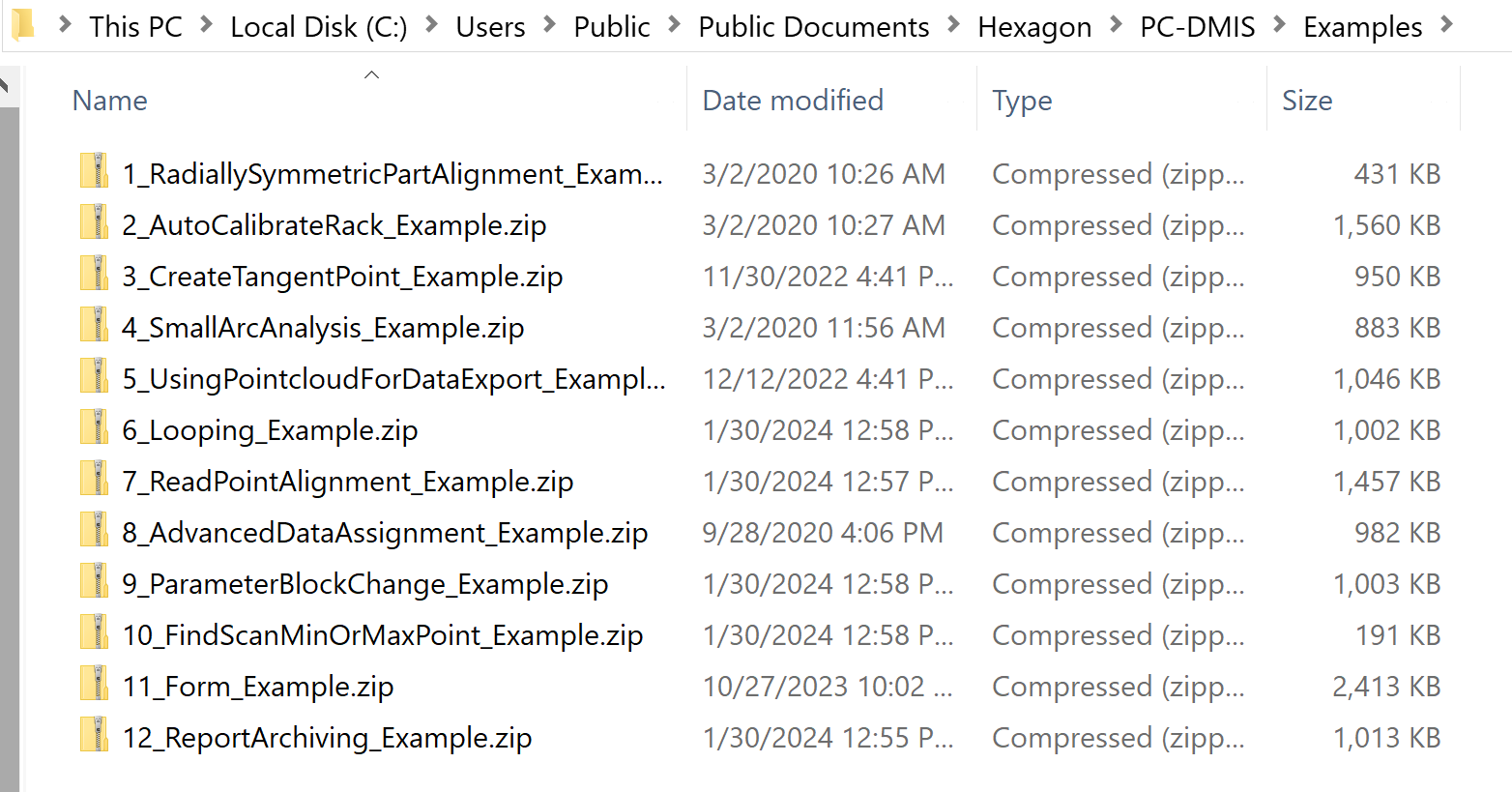
Task: Click the 8_AdvancedDataAssignment_Example zip icon
Action: click(x=93, y=531)
